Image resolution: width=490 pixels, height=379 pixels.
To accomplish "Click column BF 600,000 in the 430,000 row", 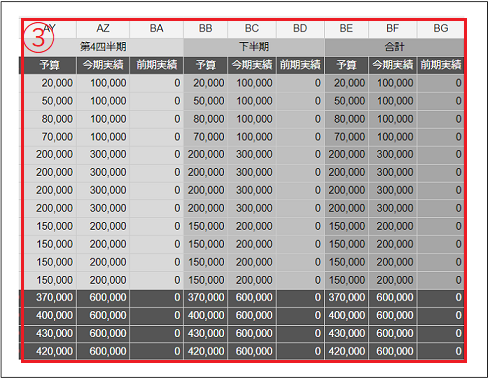I will 393,334.
